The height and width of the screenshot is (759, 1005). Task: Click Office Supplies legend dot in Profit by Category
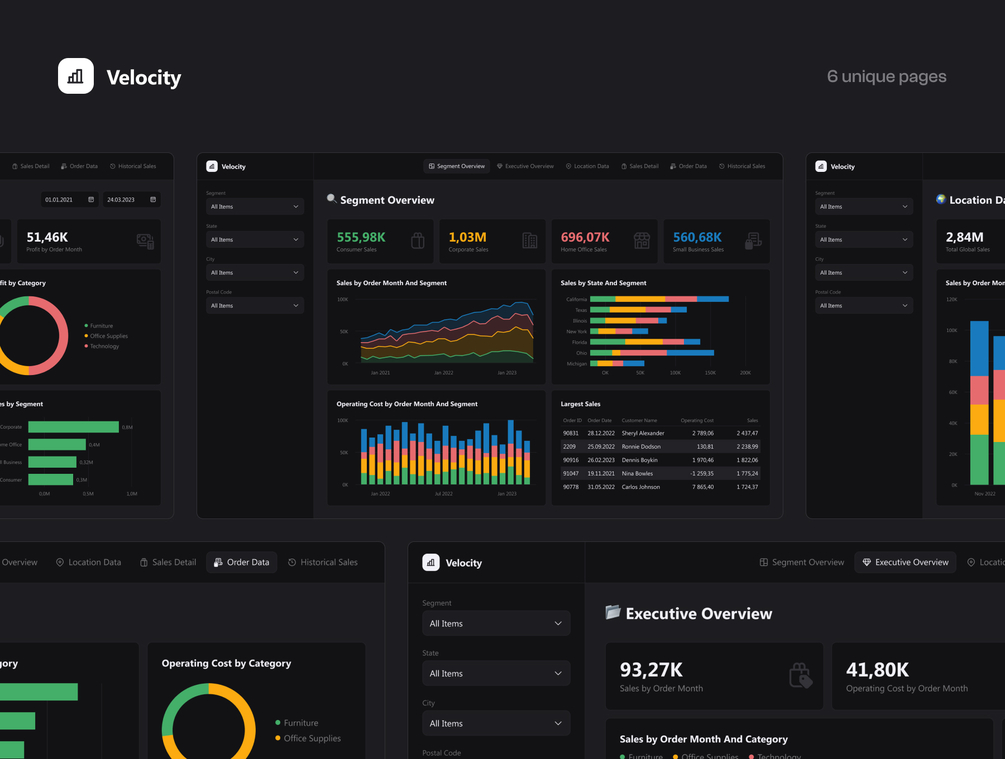(x=86, y=336)
